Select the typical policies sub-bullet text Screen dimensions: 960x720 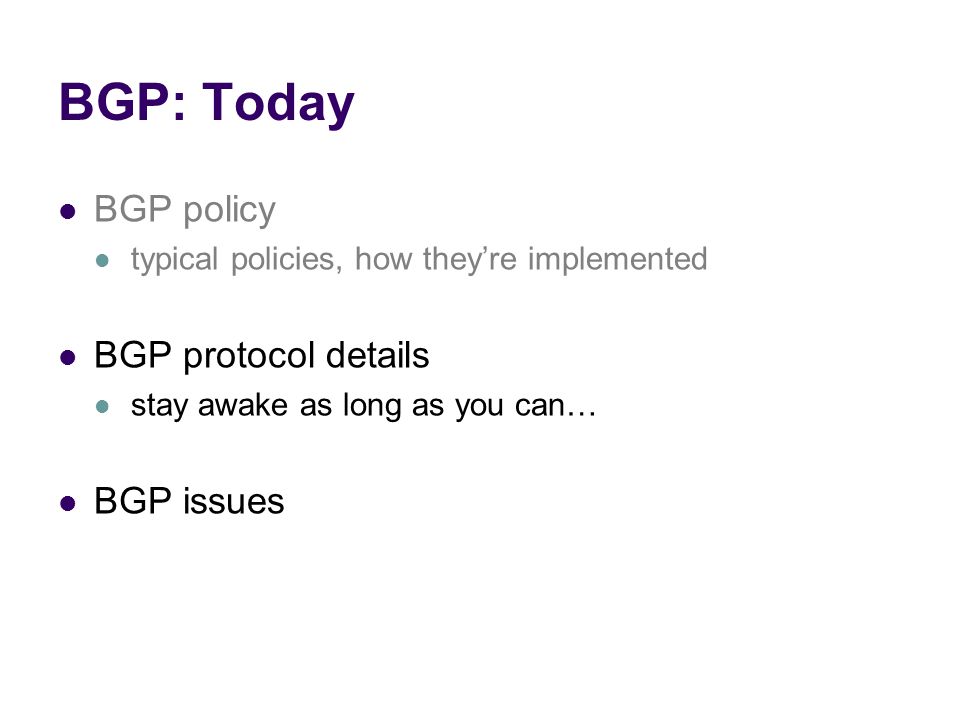point(419,260)
